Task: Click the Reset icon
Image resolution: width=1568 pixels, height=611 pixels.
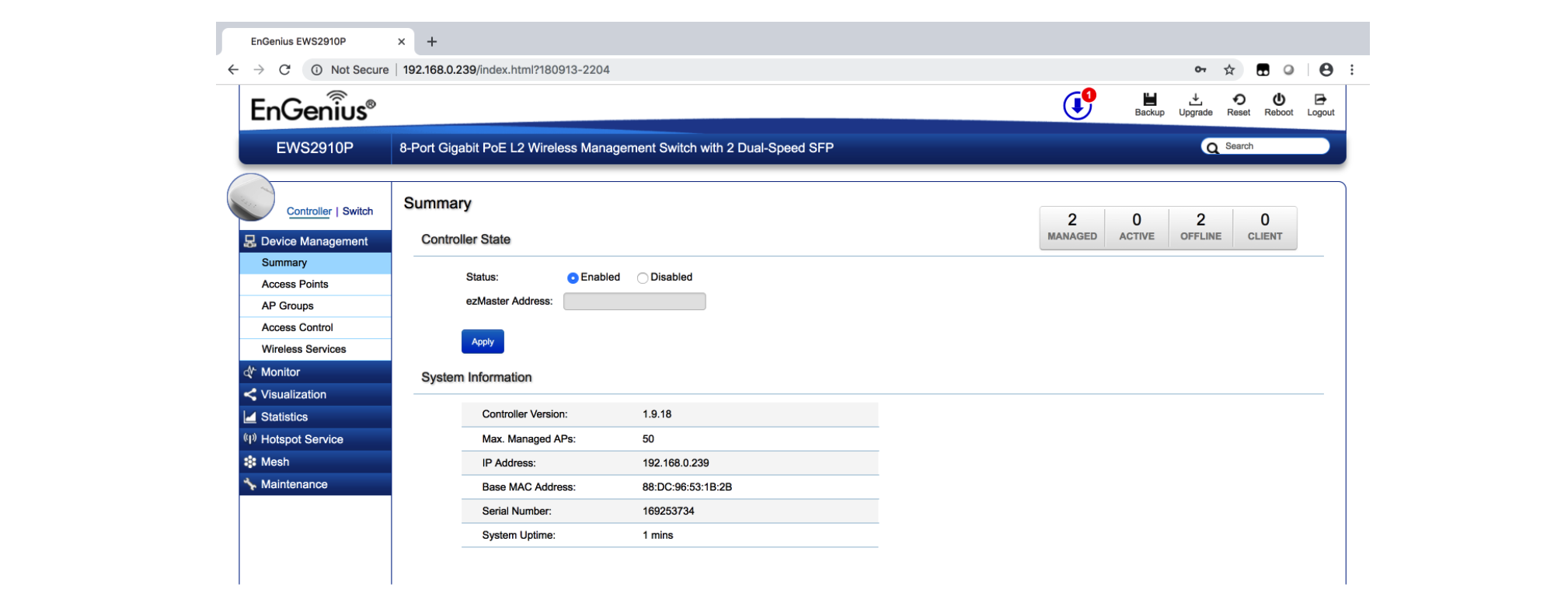Action: pyautogui.click(x=1239, y=100)
